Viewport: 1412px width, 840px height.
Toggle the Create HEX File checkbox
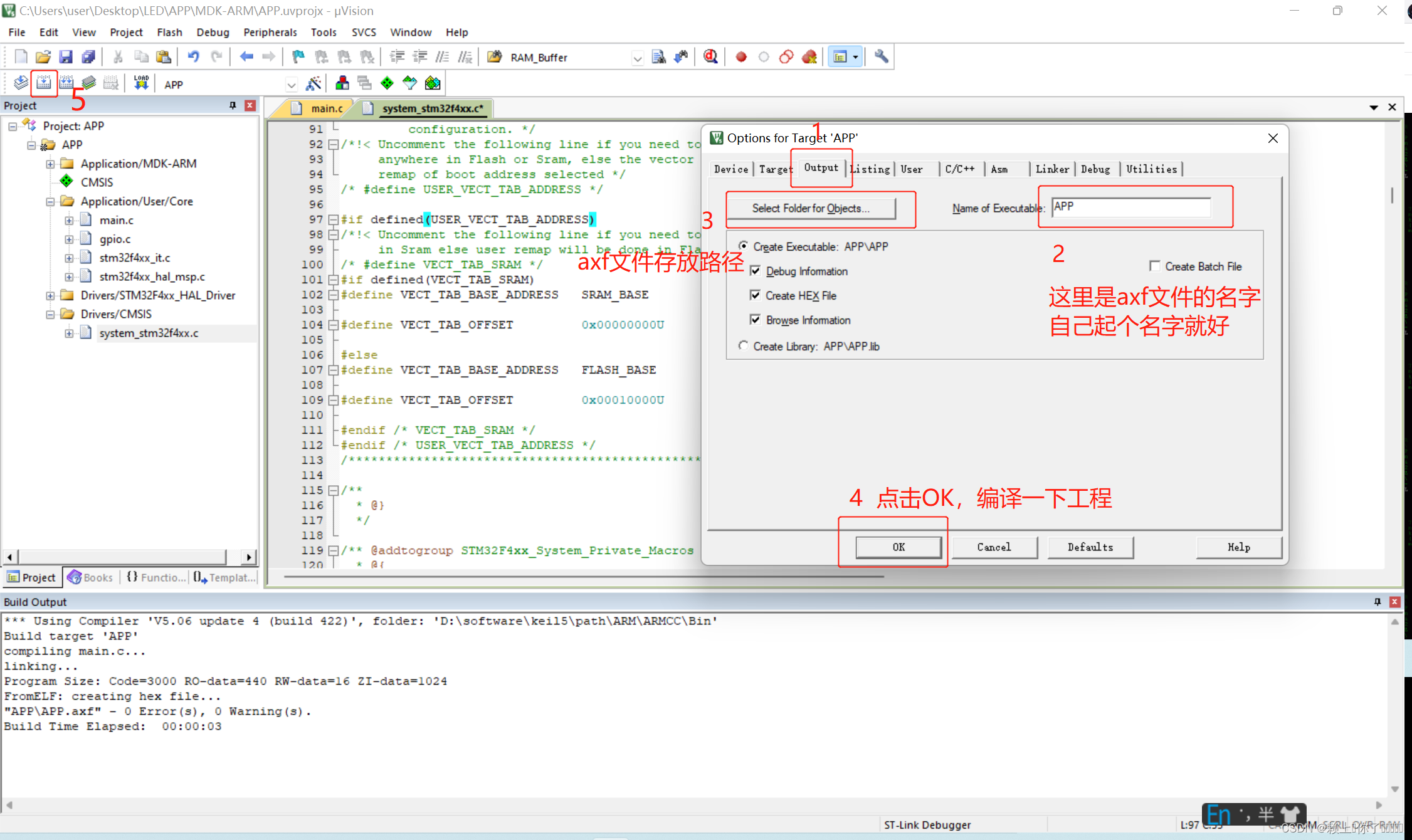(756, 295)
